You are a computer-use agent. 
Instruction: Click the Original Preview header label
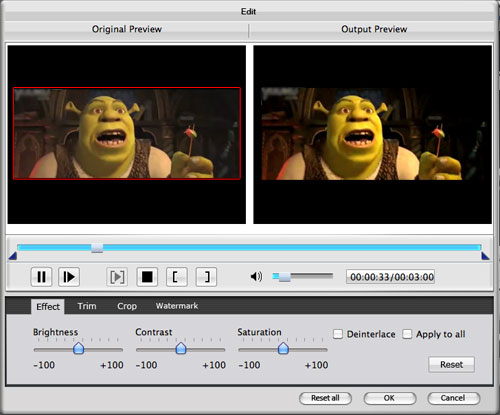(127, 29)
